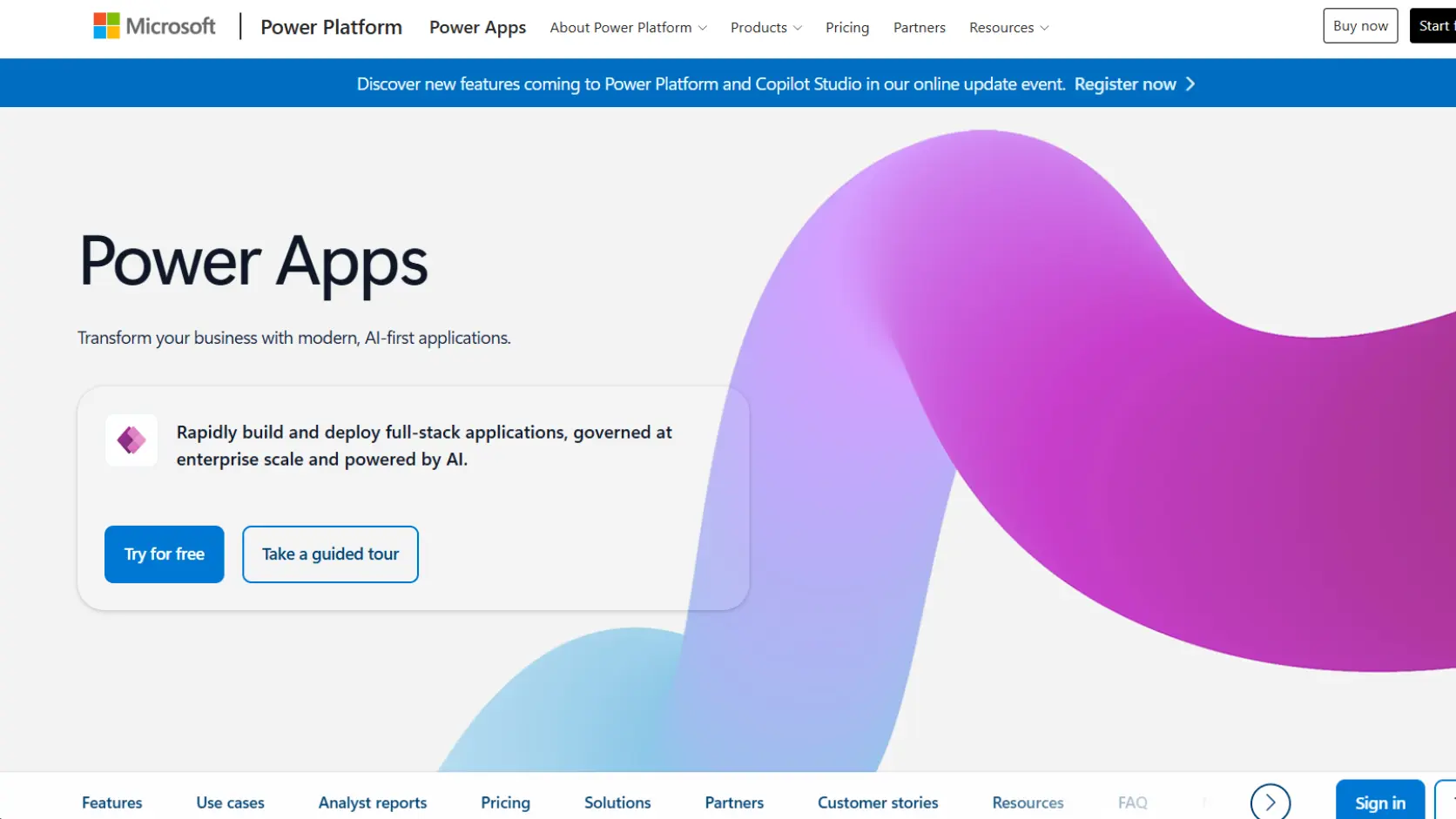Jump to the Features section tab
The height and width of the screenshot is (819, 1456).
[112, 802]
